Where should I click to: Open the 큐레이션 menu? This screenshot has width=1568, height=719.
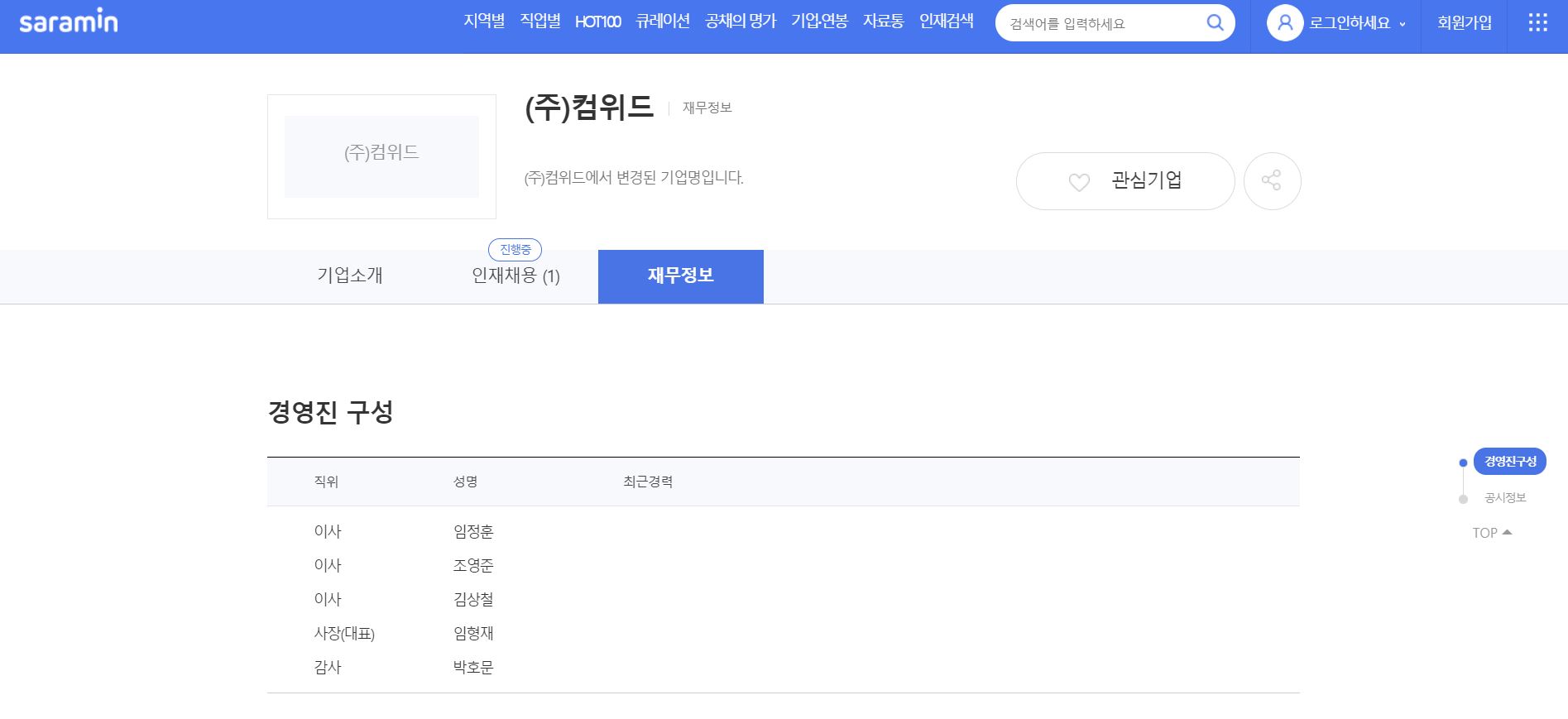pyautogui.click(x=663, y=22)
